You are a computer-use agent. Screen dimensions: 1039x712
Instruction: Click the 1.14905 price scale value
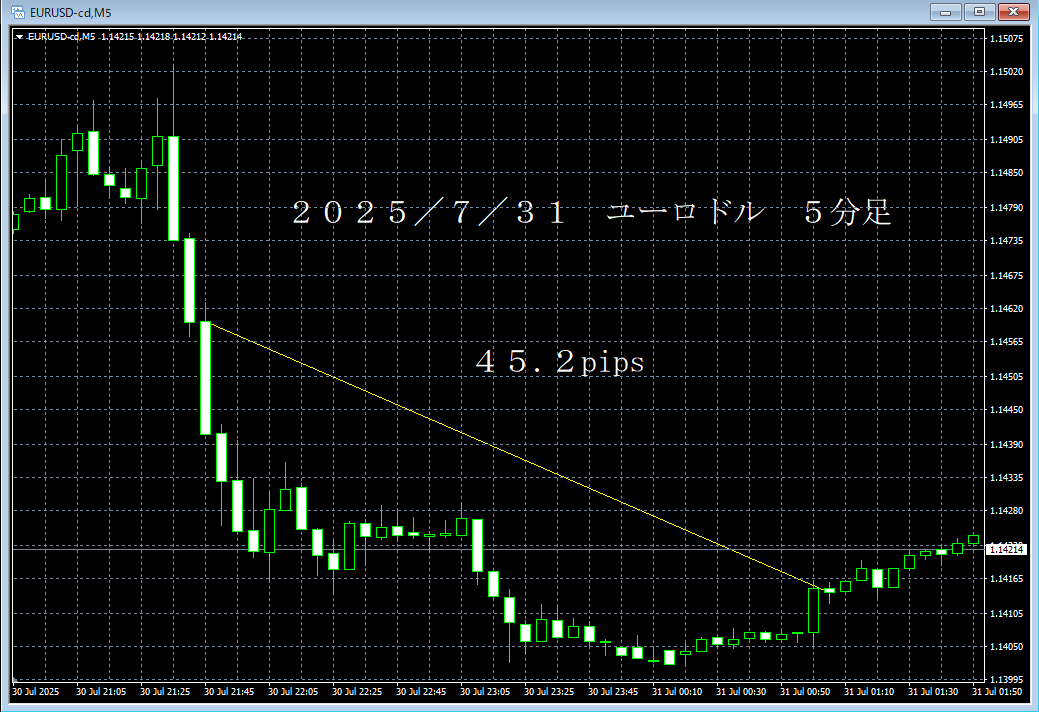tap(1007, 139)
